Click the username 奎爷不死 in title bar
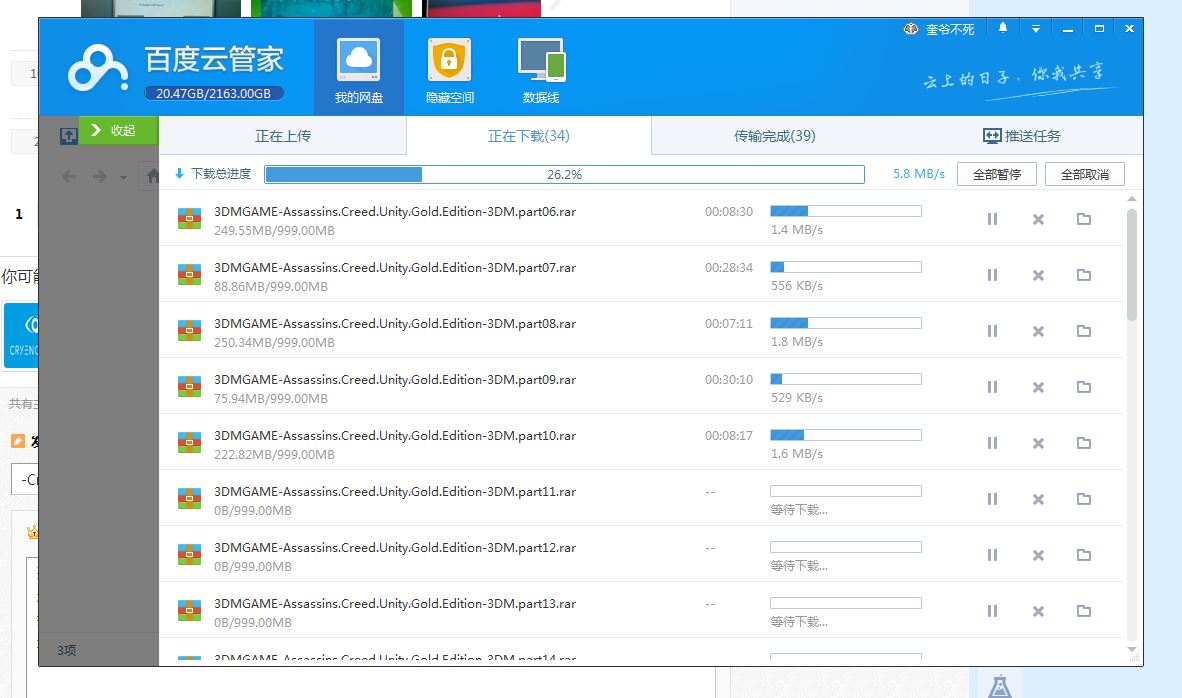1182x698 pixels. click(950, 29)
